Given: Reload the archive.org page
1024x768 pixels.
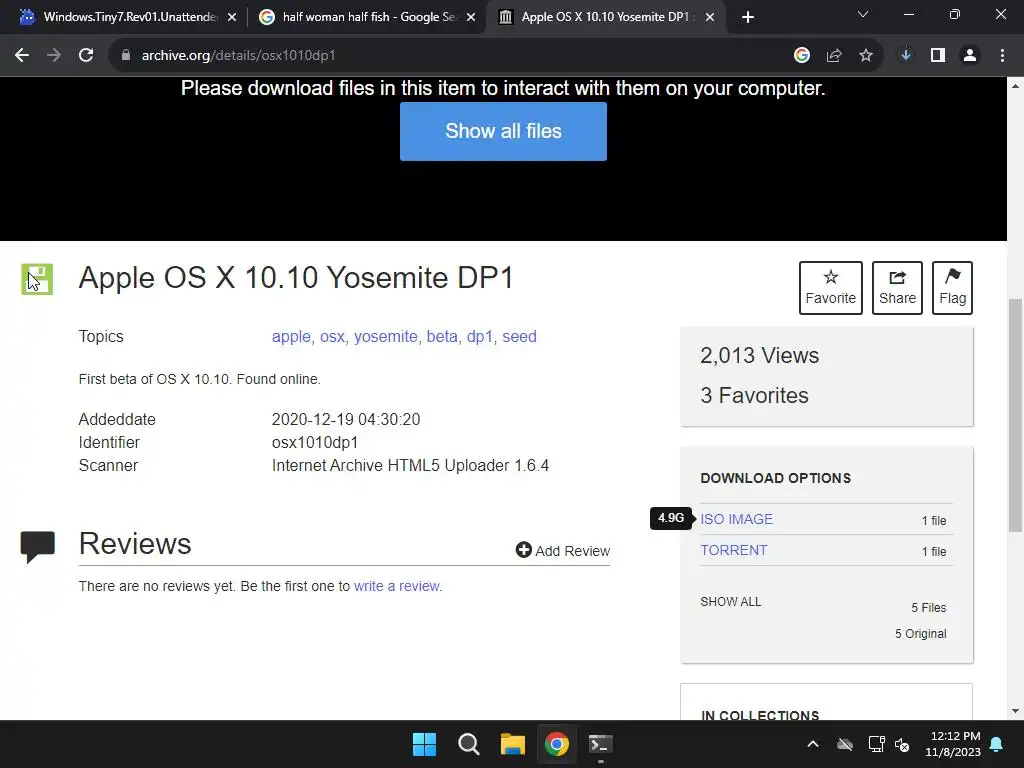Looking at the screenshot, I should click(x=86, y=56).
